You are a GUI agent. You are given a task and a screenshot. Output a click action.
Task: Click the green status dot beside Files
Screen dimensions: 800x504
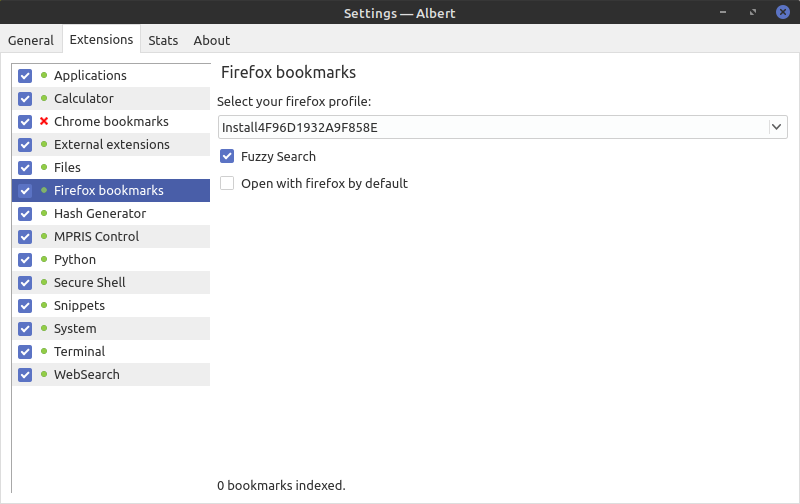[x=44, y=167]
